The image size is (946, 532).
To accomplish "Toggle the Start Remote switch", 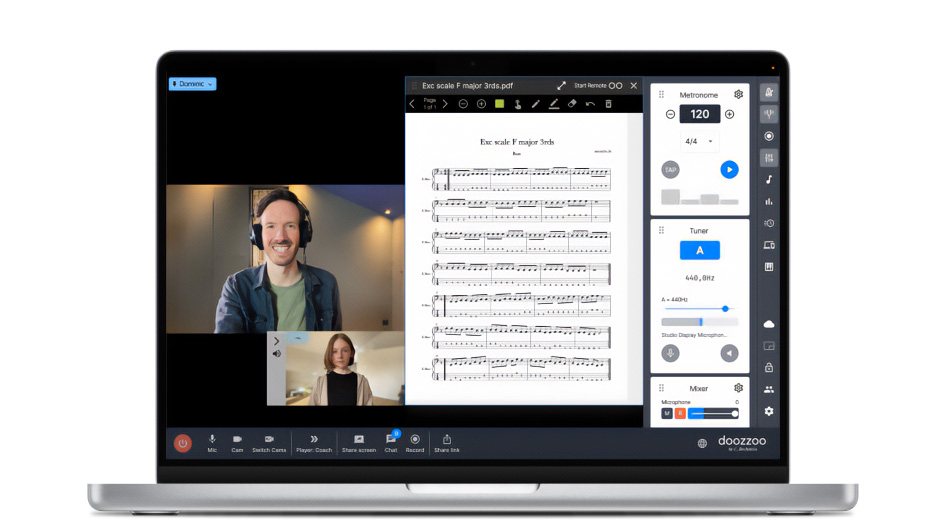I will pyautogui.click(x=615, y=86).
